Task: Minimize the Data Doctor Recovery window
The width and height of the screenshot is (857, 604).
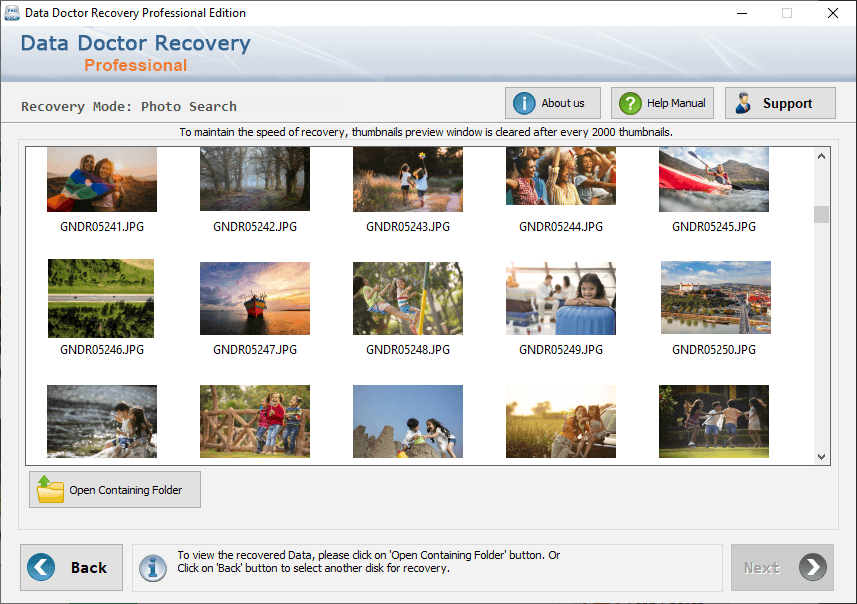Action: pyautogui.click(x=742, y=13)
